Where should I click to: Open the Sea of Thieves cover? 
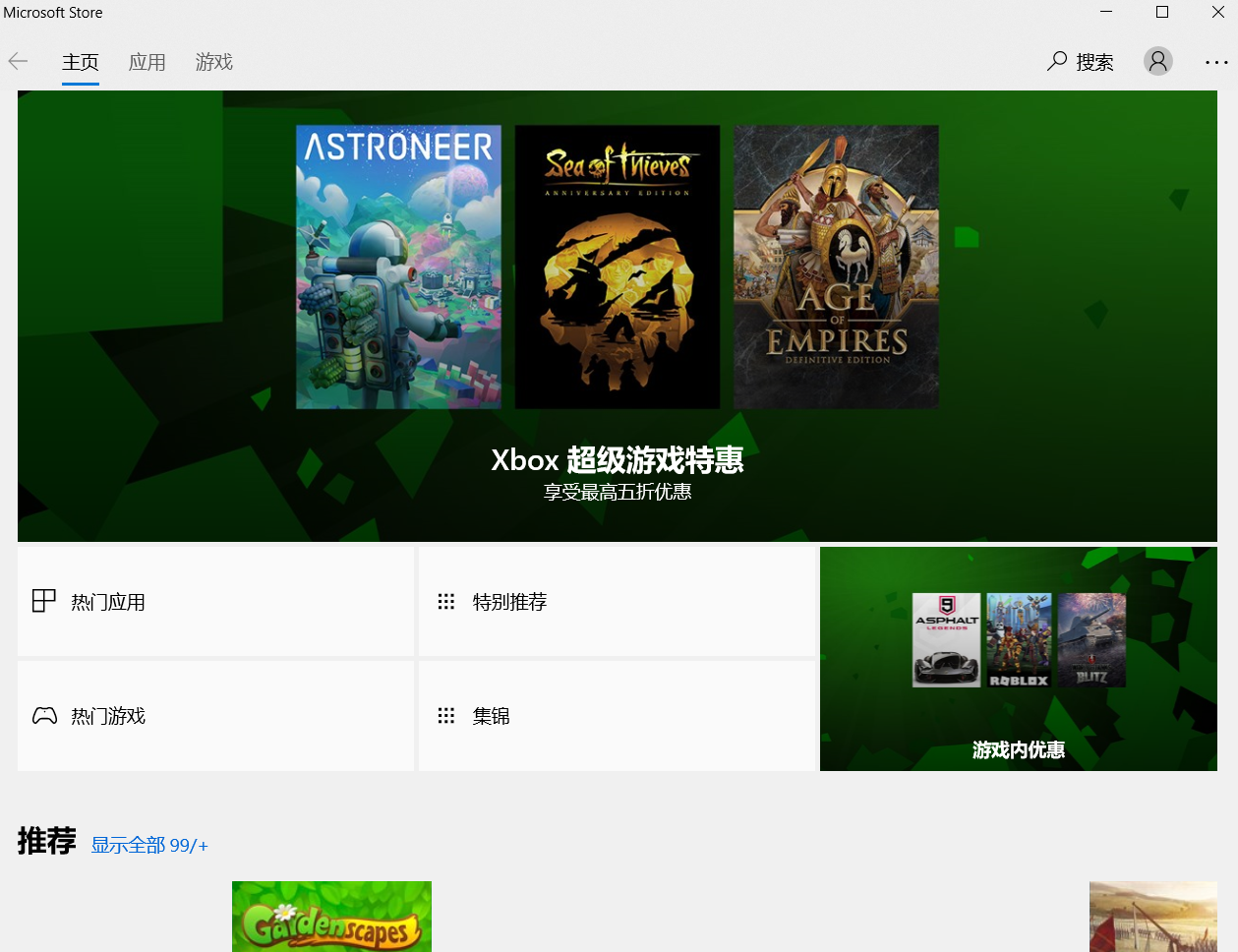pyautogui.click(x=618, y=267)
